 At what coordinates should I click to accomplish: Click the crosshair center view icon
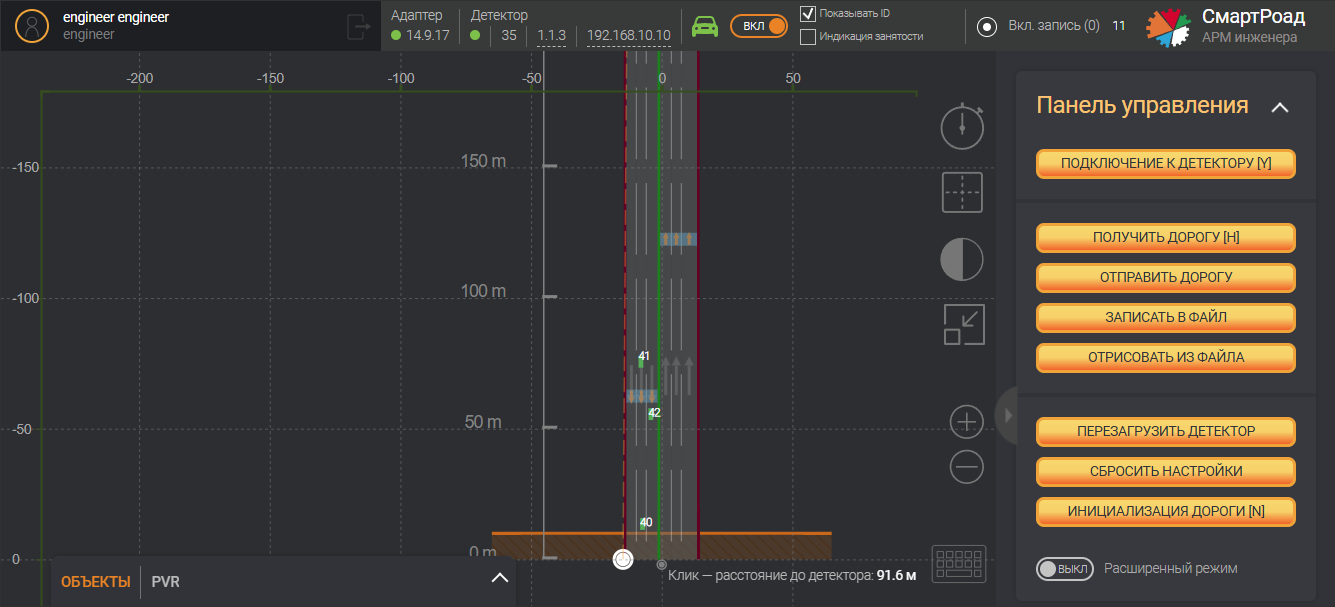962,192
